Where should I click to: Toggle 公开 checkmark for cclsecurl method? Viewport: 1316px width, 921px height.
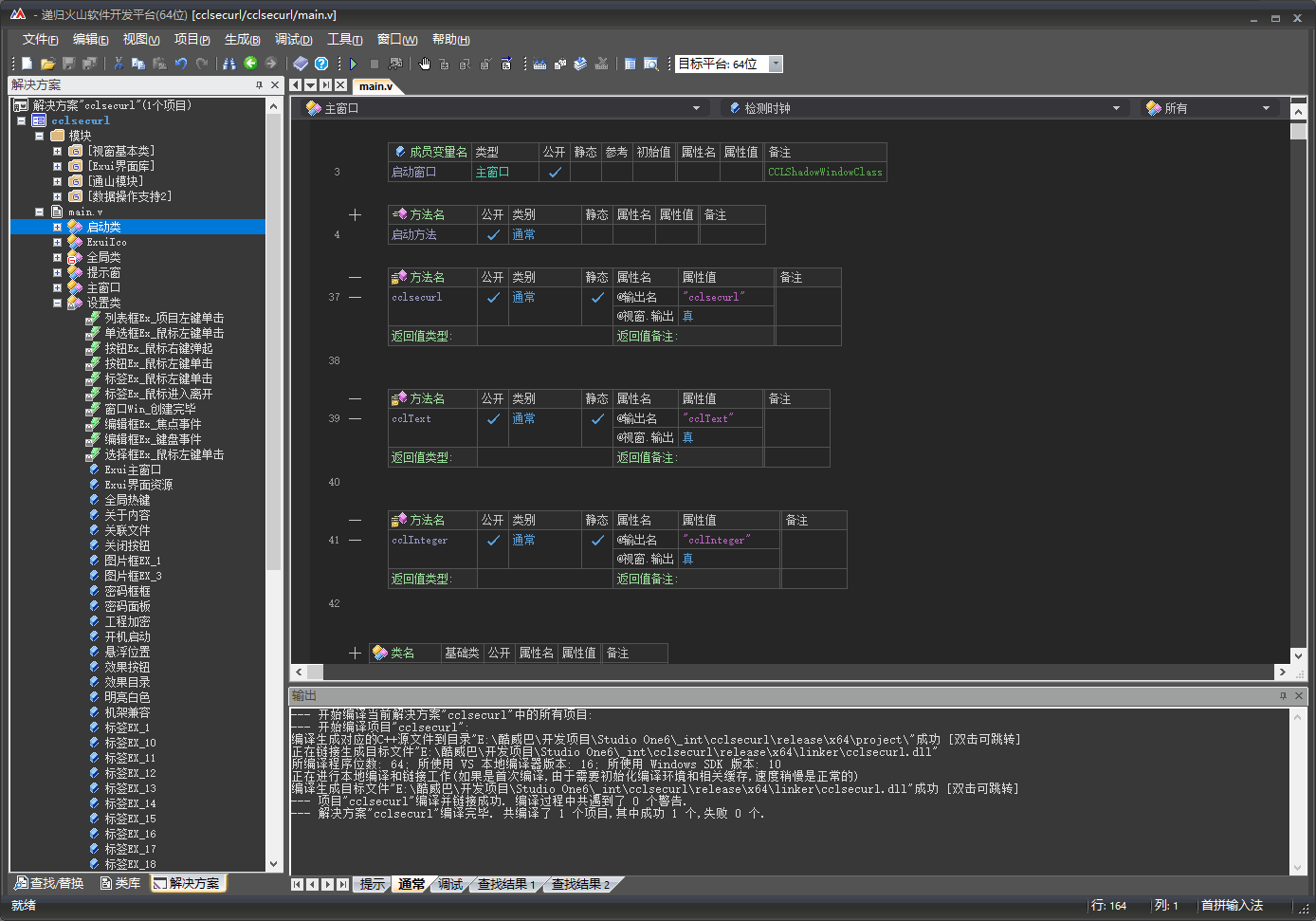[493, 297]
